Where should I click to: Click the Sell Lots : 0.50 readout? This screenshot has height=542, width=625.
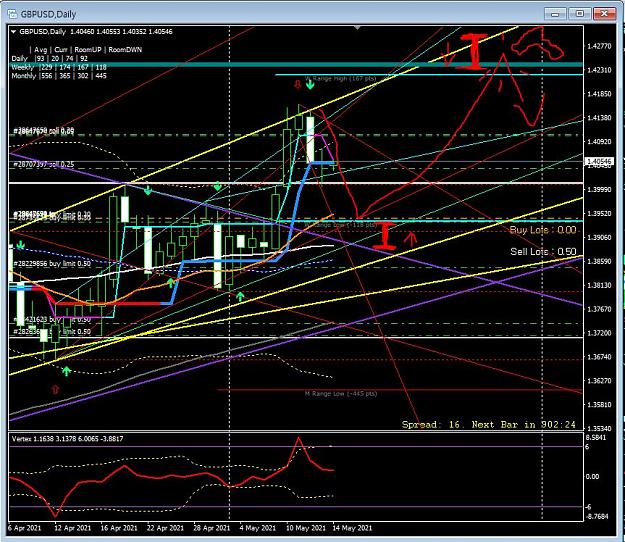point(543,251)
